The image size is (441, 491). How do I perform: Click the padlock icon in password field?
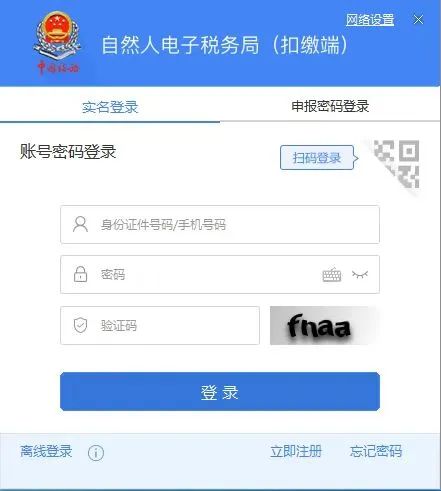pos(80,274)
